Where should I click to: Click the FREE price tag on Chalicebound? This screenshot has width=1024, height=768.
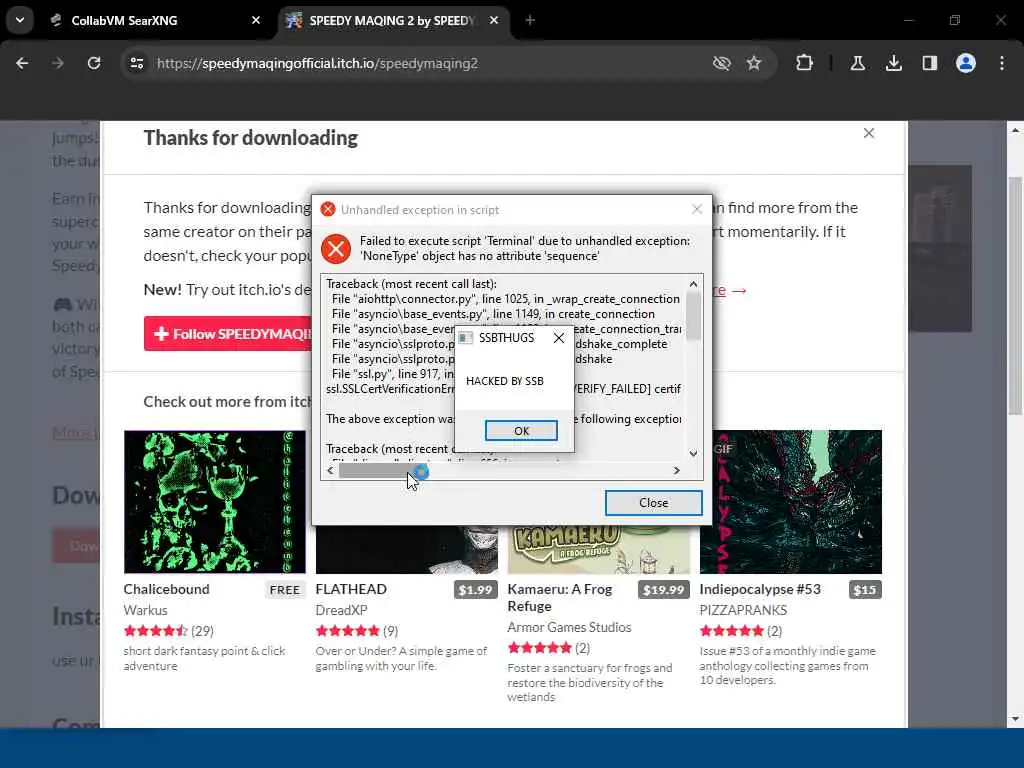point(285,590)
